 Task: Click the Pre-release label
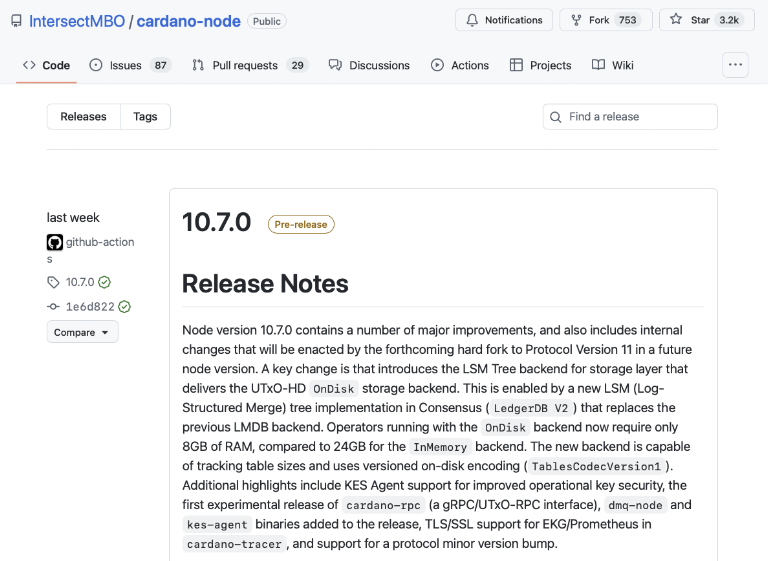pyautogui.click(x=301, y=224)
